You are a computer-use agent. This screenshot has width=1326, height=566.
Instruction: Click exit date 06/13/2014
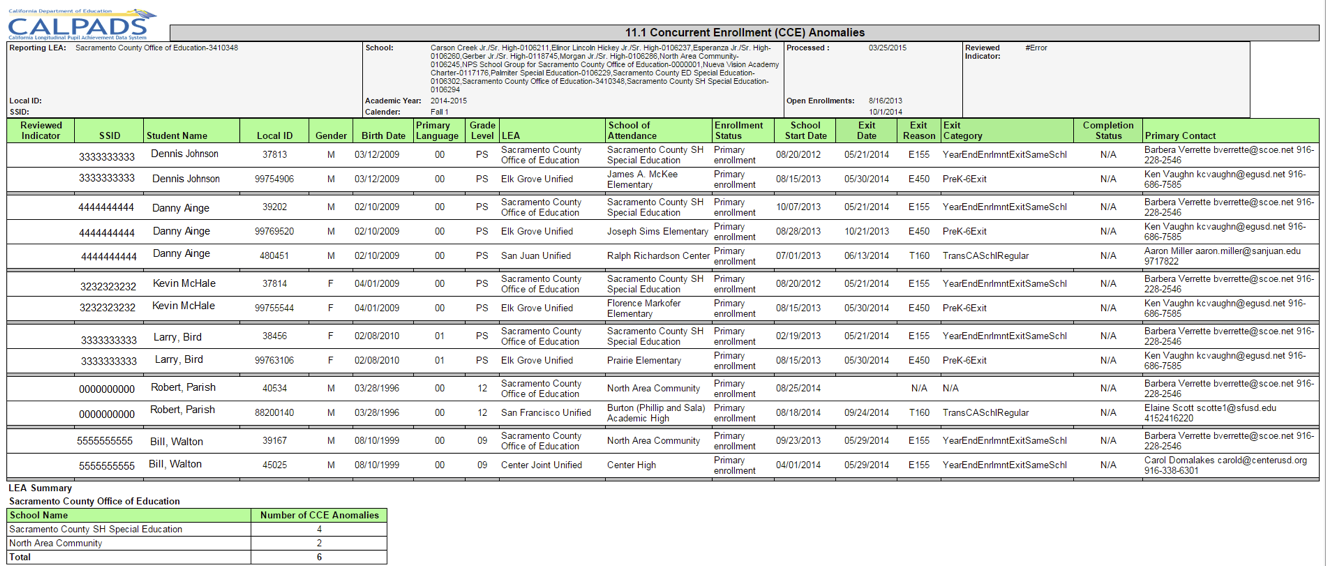[x=866, y=255]
